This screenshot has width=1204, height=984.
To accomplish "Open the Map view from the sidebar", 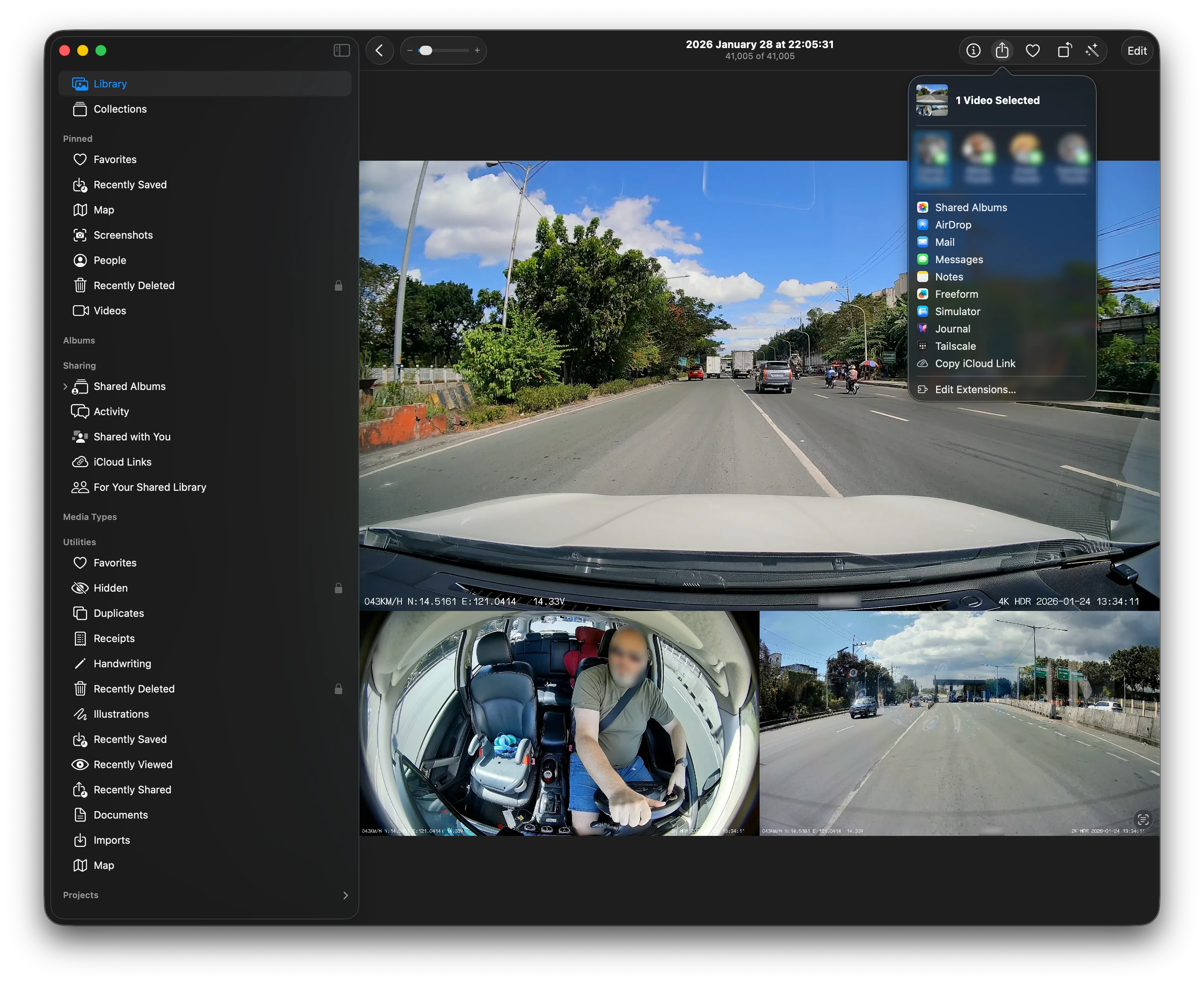I will pos(104,210).
